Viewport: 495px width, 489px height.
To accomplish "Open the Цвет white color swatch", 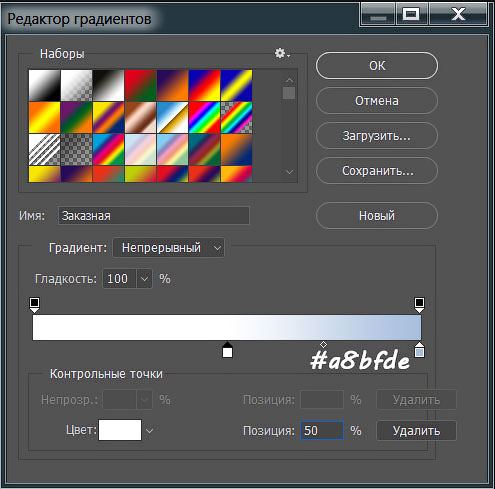I will click(x=120, y=430).
